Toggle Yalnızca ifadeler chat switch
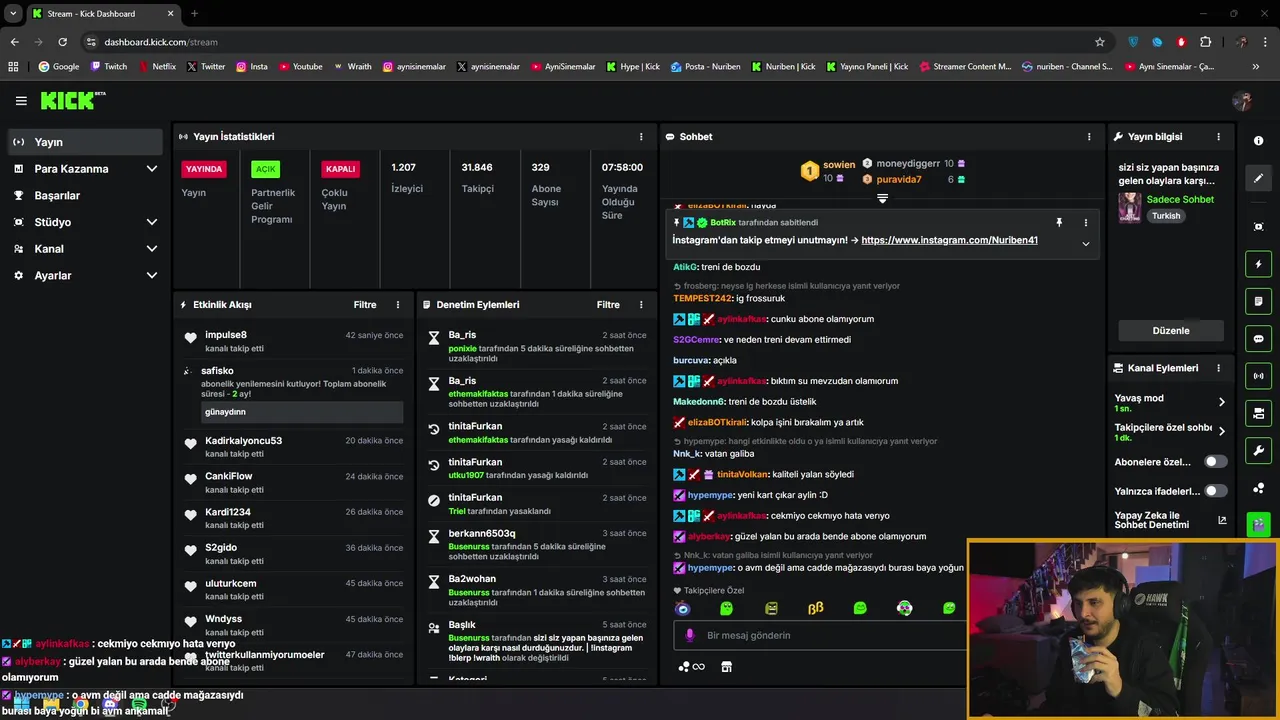 pyautogui.click(x=1216, y=491)
